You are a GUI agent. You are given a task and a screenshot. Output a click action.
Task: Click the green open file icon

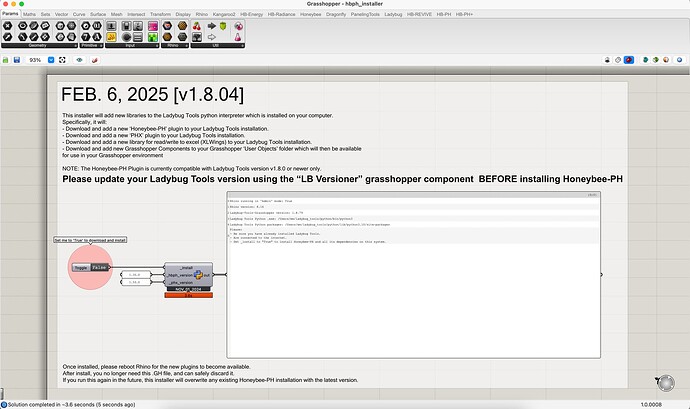pos(6,60)
